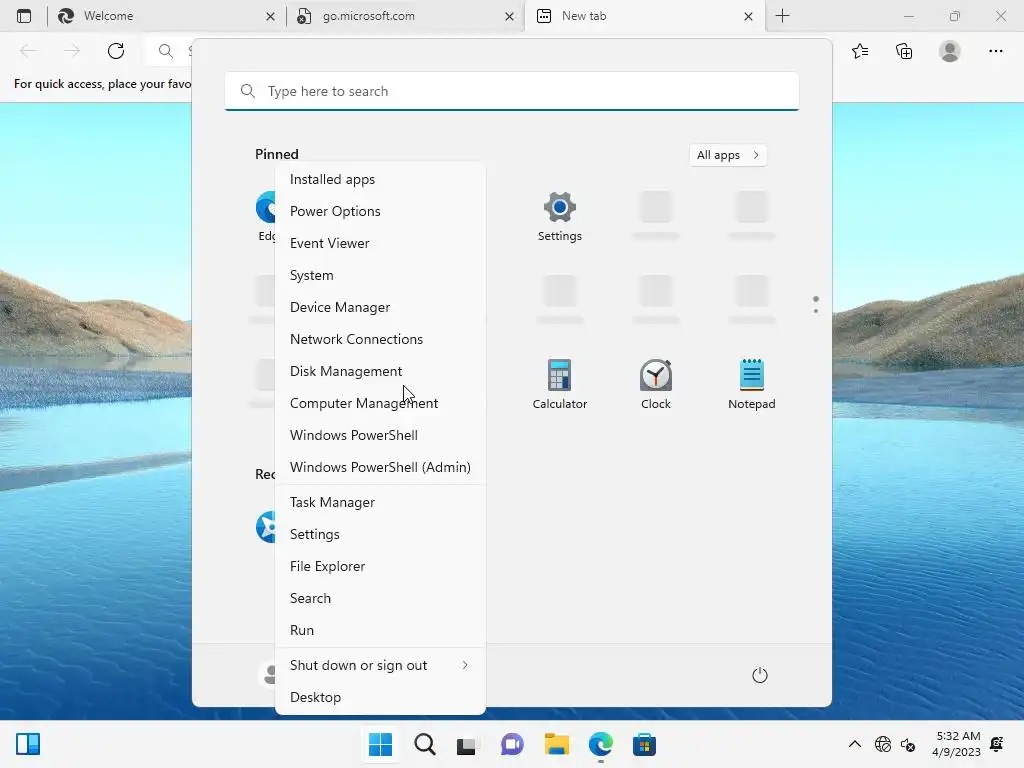
Task: Open Task View on the taskbar
Action: point(466,744)
